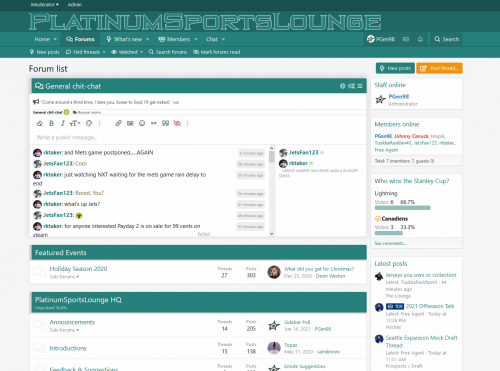Click JetsFan123 avatar in chat users list

click(x=283, y=153)
